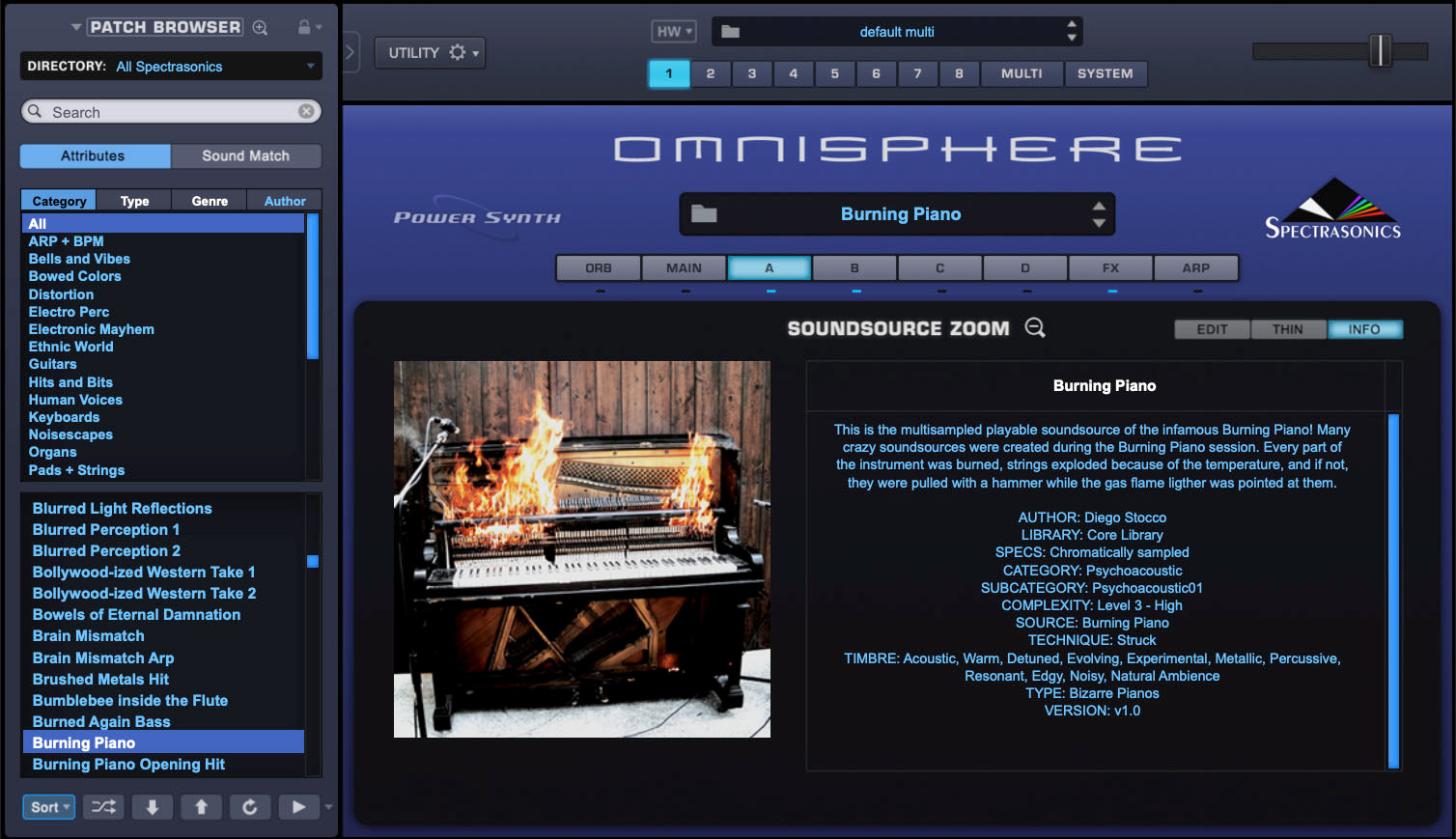Viewport: 1456px width, 839px height.
Task: Click the Omnisphere title logo
Action: pos(898,149)
